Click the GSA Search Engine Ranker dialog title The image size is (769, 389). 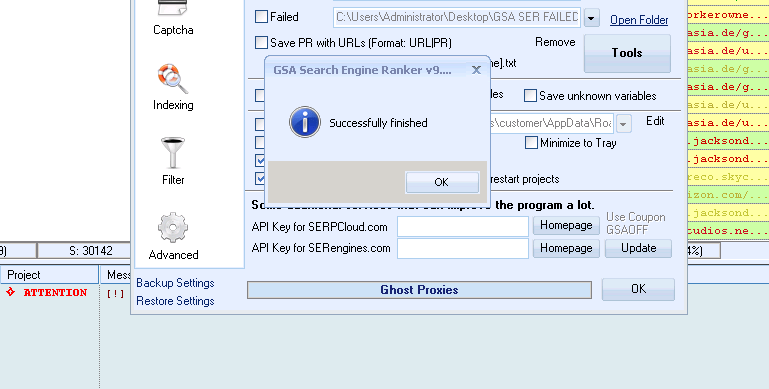click(x=362, y=70)
